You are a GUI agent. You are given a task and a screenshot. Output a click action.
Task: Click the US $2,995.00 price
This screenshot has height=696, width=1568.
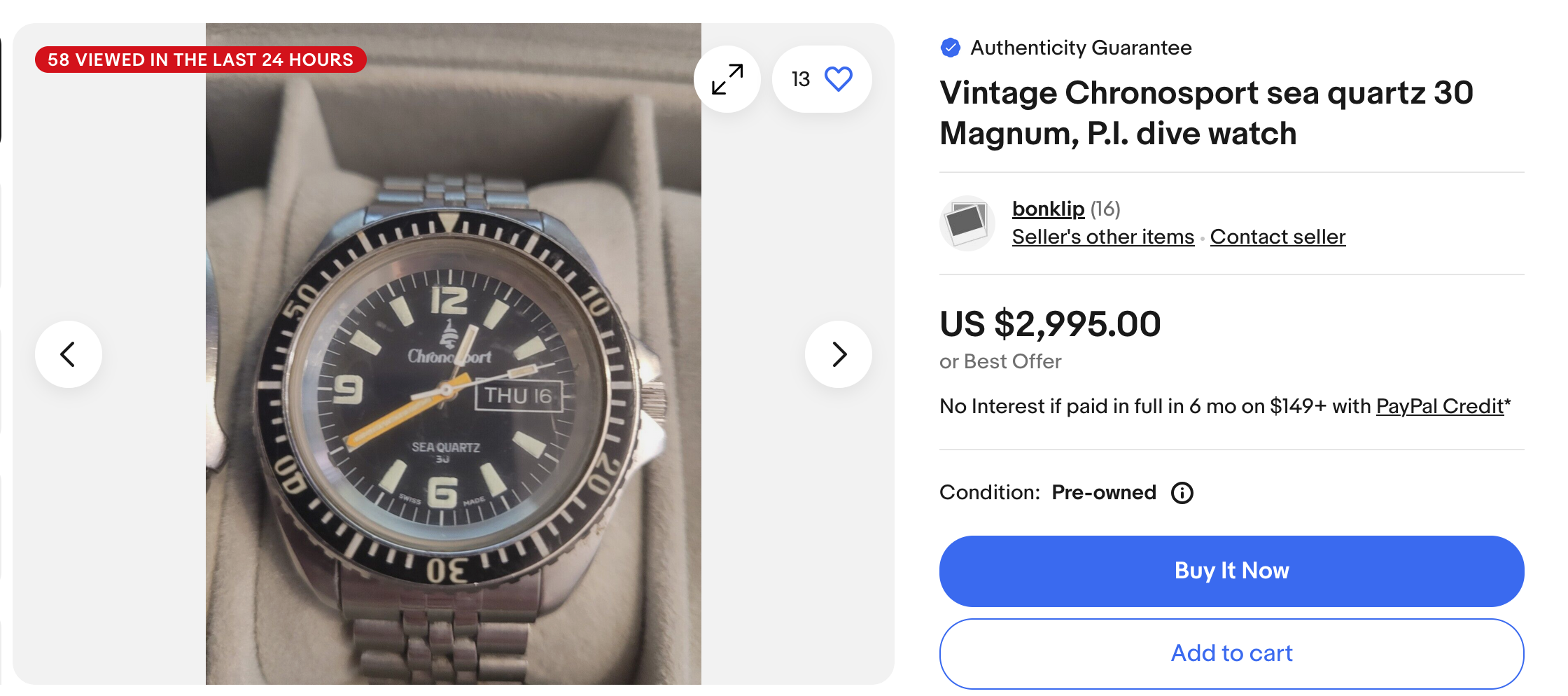coord(1050,324)
